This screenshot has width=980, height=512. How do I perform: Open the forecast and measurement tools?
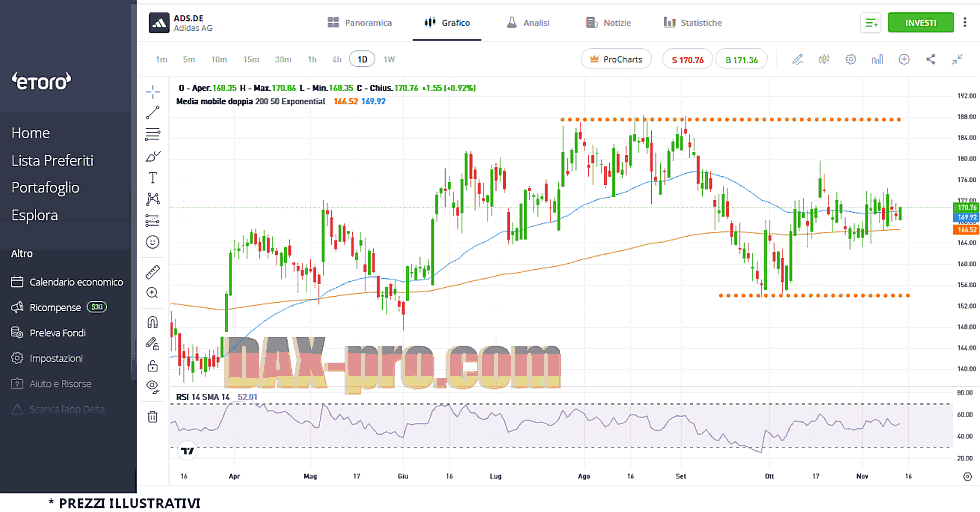point(152,220)
